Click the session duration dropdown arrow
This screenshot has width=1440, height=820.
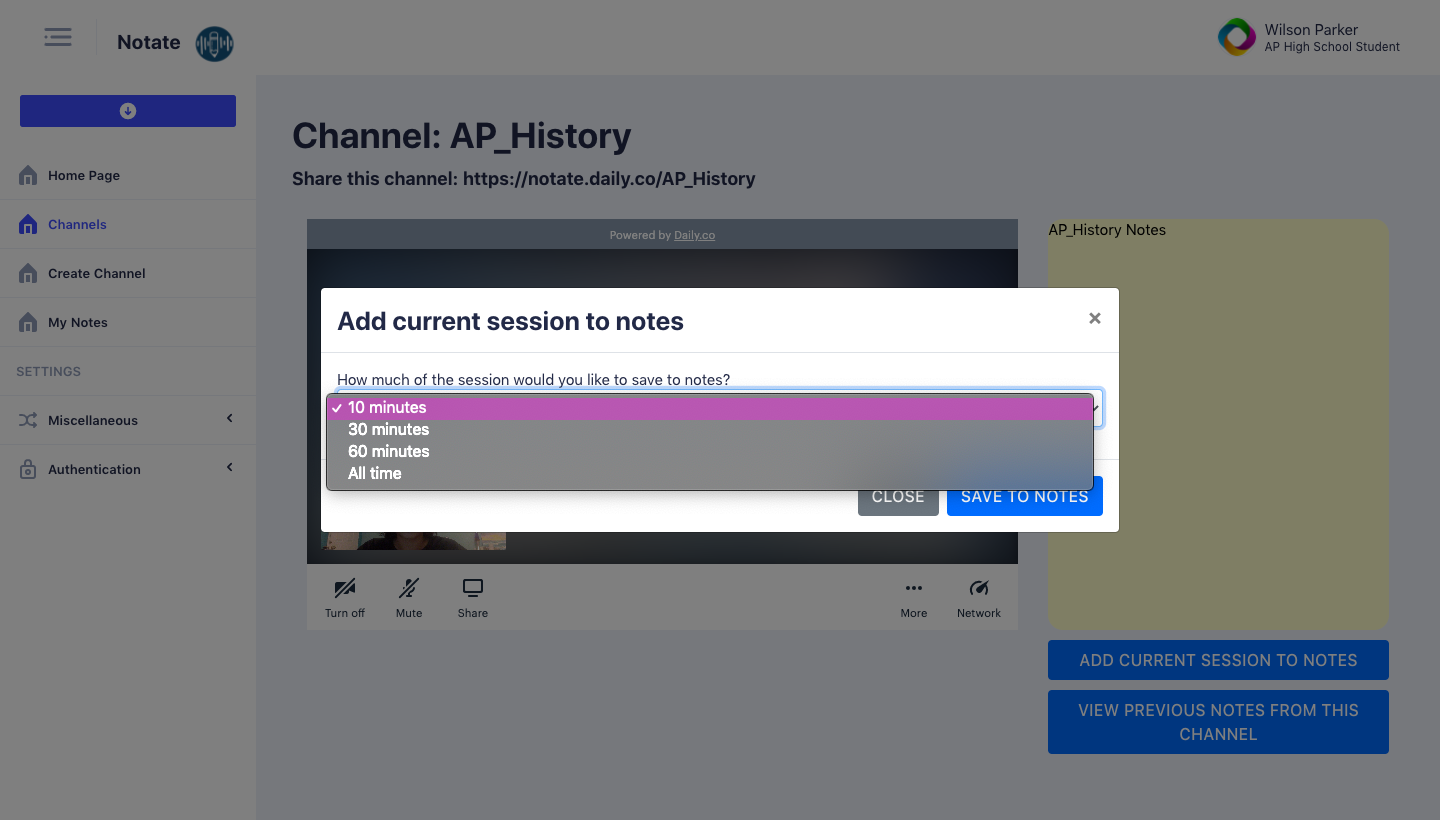pos(1097,408)
